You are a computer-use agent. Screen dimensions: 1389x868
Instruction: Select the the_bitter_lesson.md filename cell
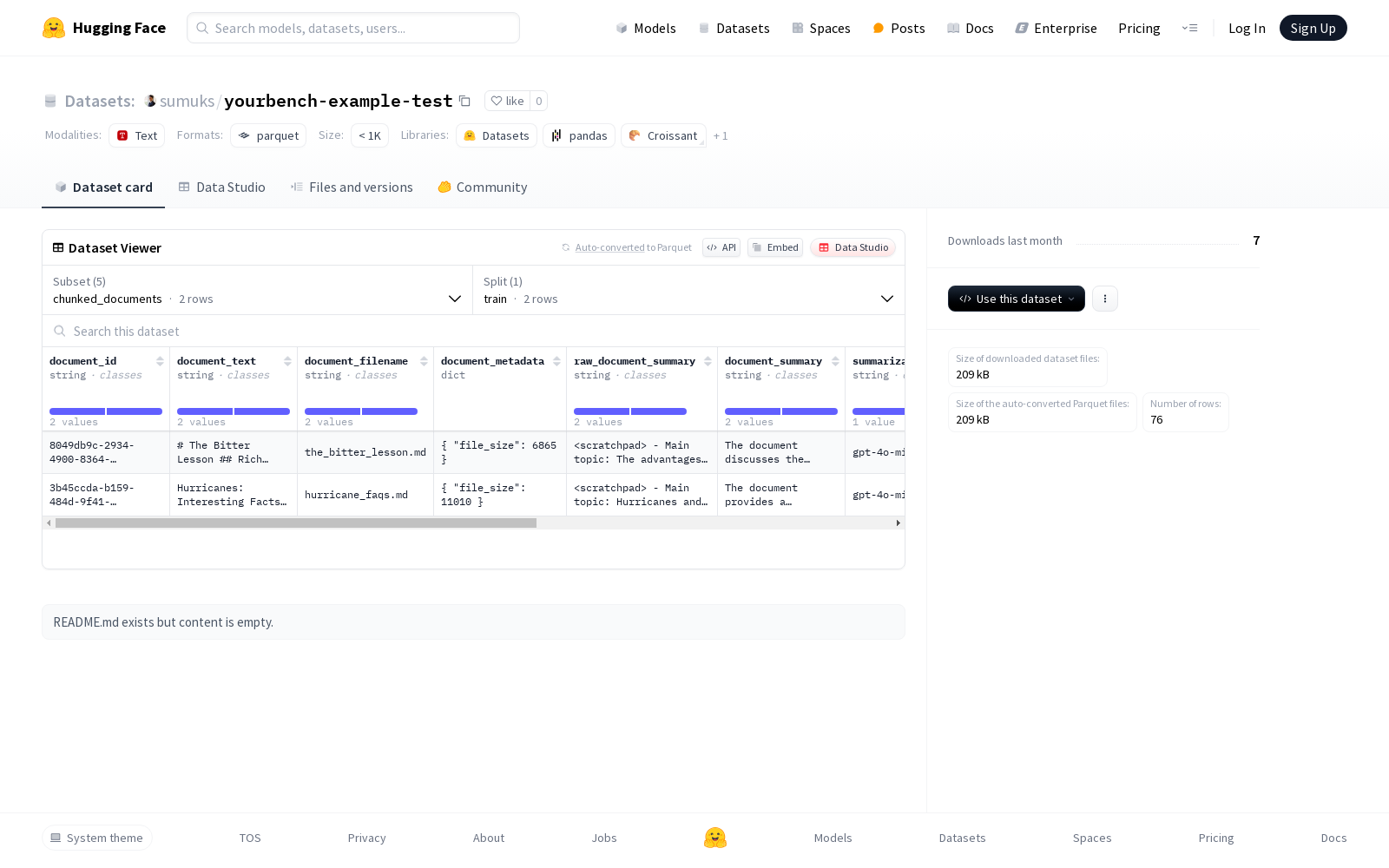click(x=365, y=452)
